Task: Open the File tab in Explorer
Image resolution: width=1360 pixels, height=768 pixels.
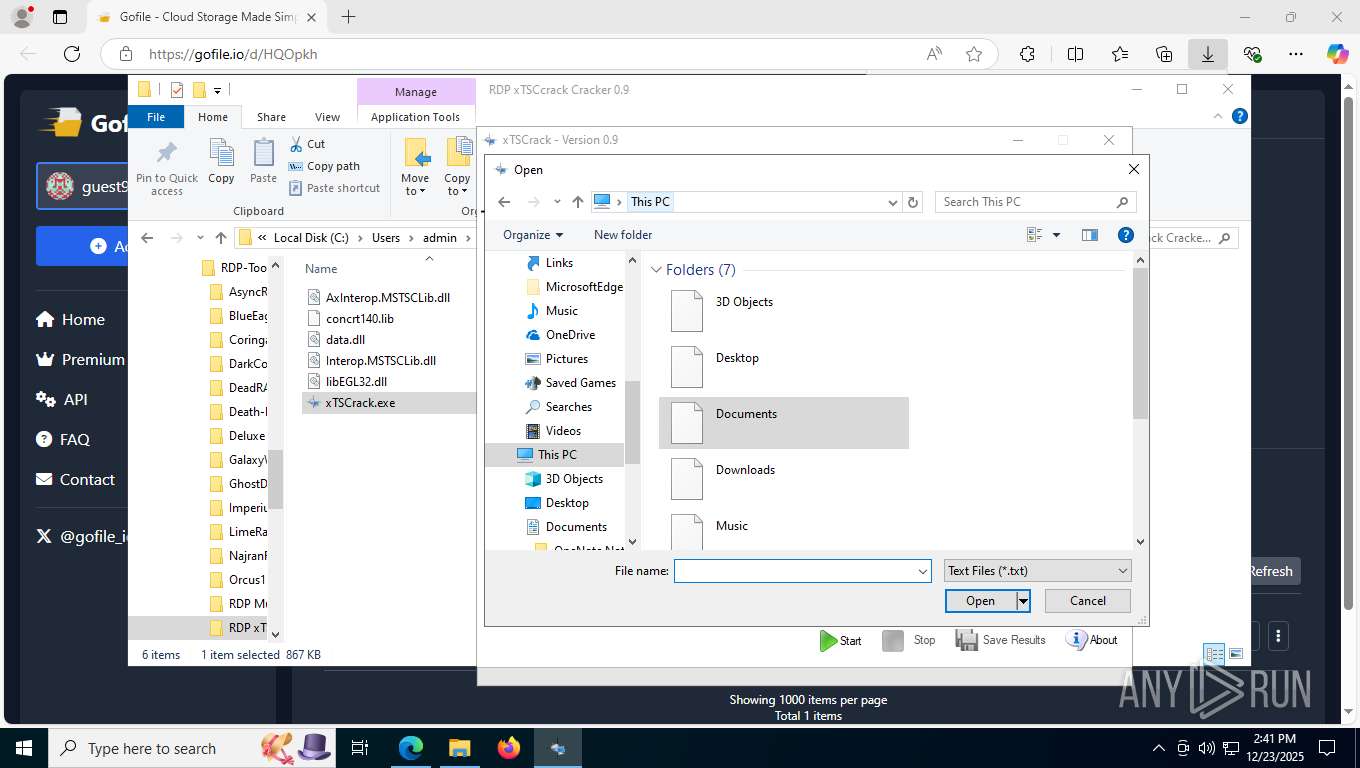Action: (x=156, y=117)
